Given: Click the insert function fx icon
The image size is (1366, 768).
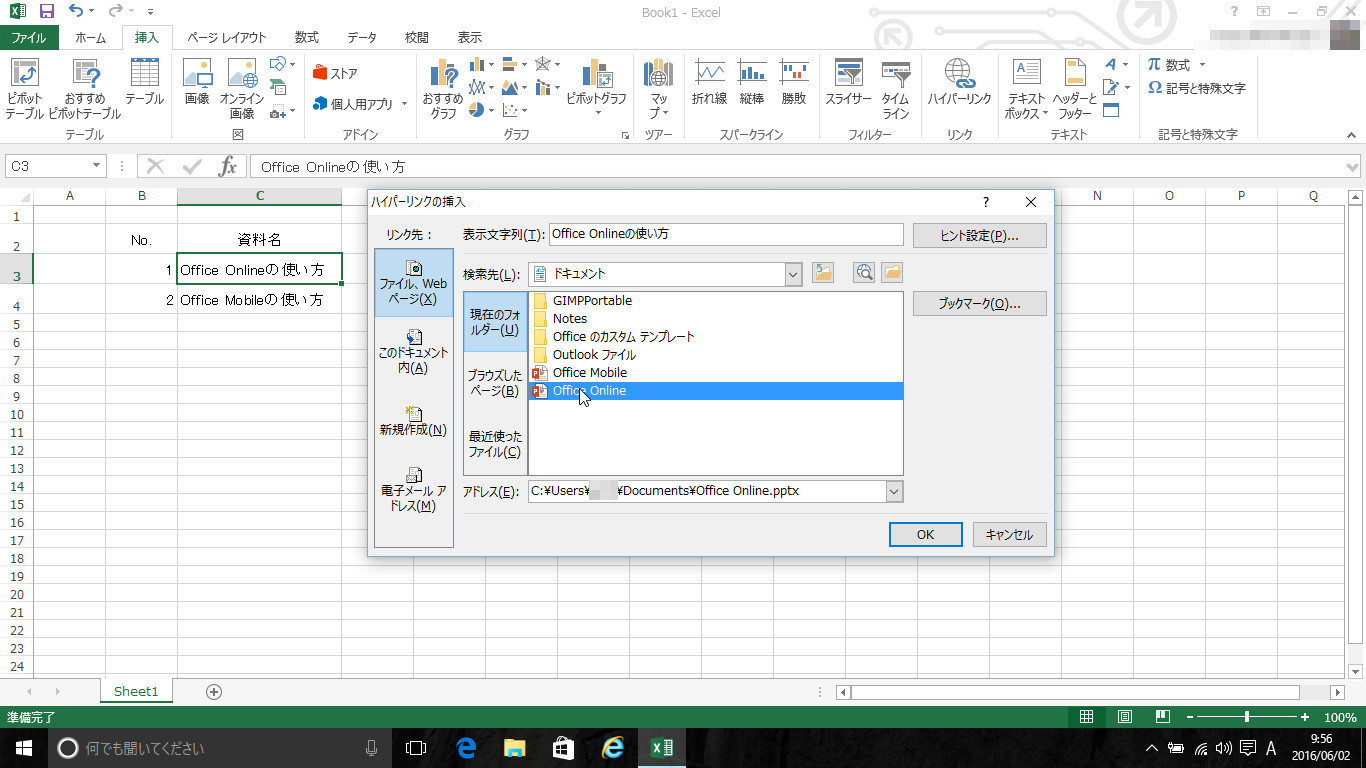Looking at the screenshot, I should click(228, 166).
